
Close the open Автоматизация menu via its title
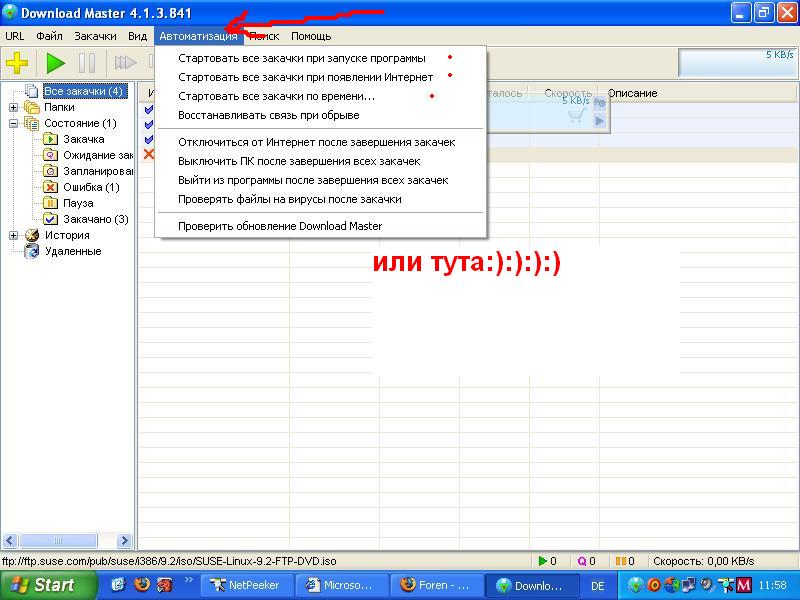[198, 36]
